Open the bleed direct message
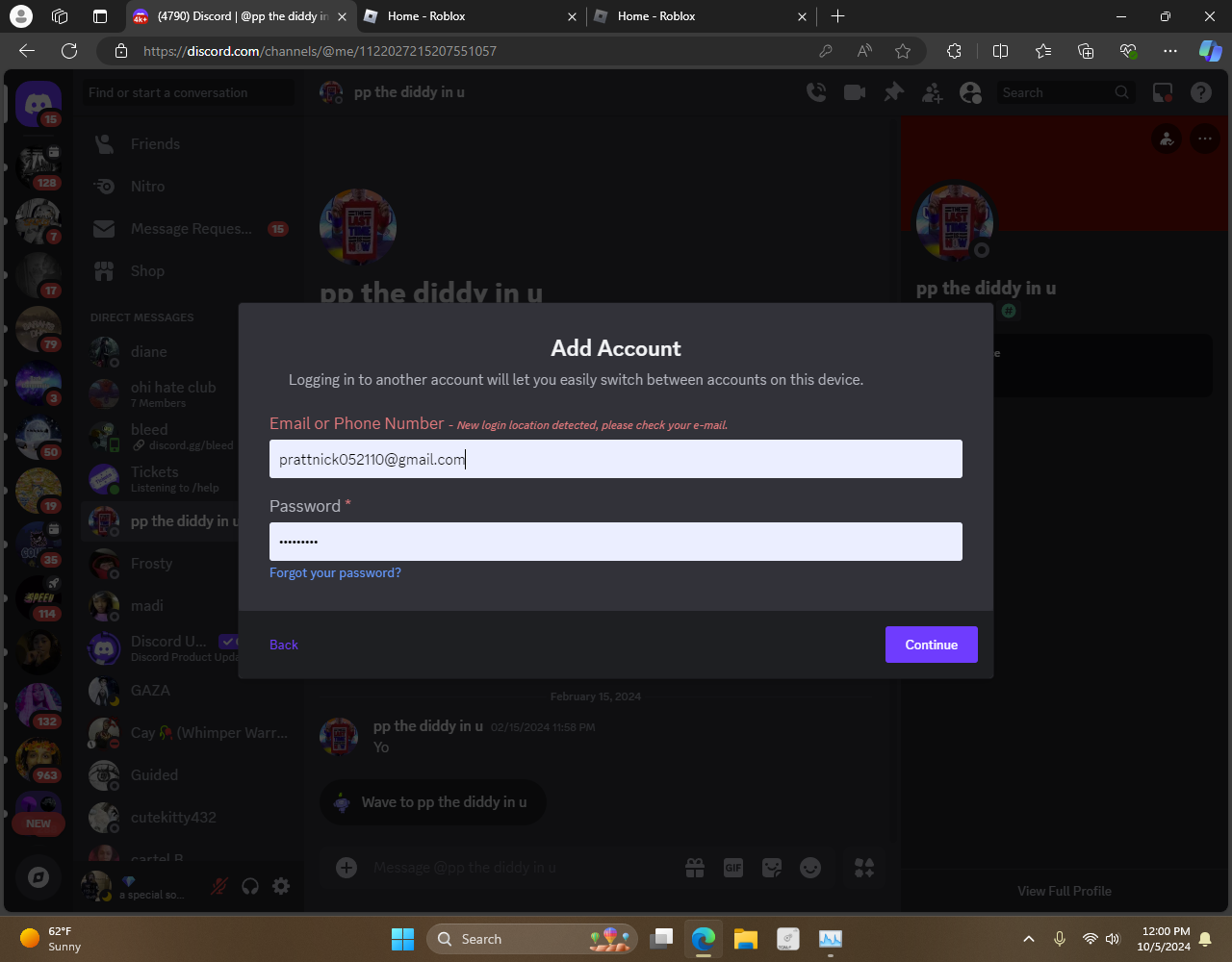This screenshot has width=1232, height=962. (160, 437)
